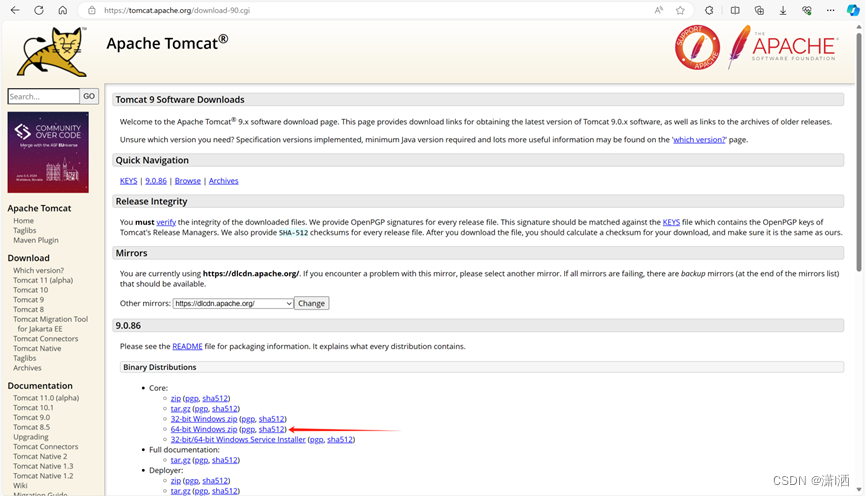
Task: Download the 32-bit Windows zip
Action: coord(204,419)
